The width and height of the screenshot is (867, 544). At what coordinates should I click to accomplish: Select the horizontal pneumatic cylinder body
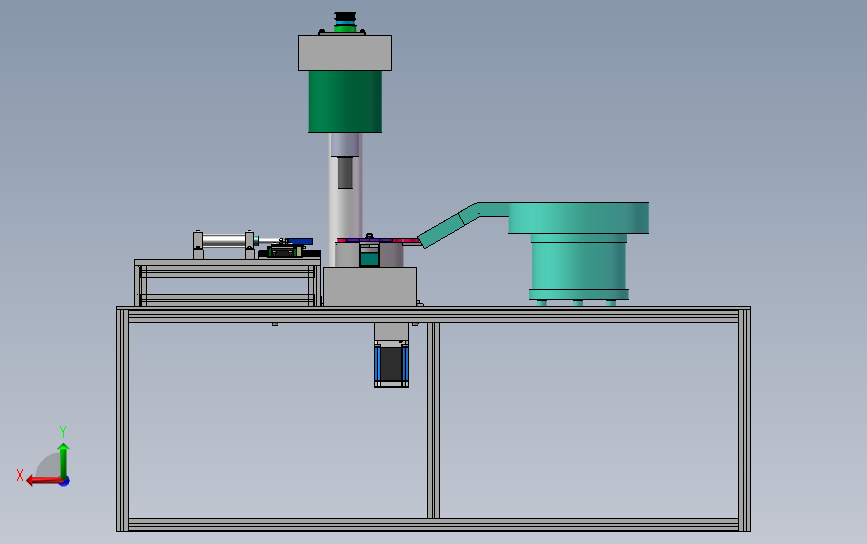[224, 240]
